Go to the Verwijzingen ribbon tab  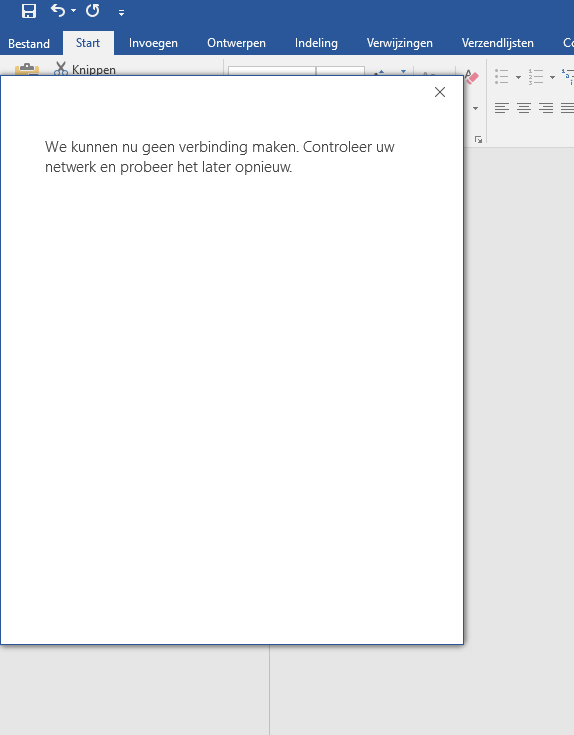(x=400, y=43)
